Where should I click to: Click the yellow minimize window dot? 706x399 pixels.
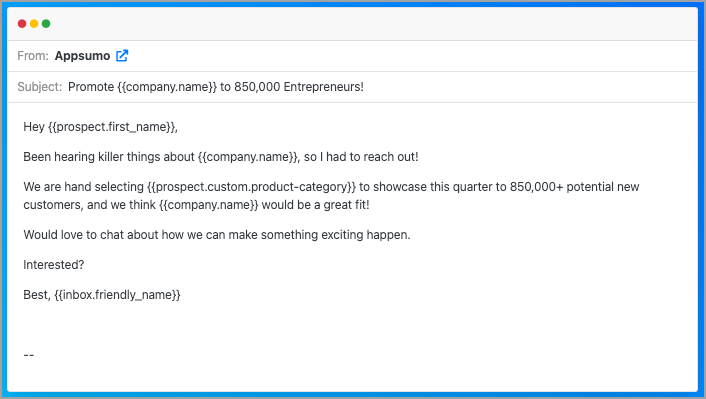click(x=34, y=24)
